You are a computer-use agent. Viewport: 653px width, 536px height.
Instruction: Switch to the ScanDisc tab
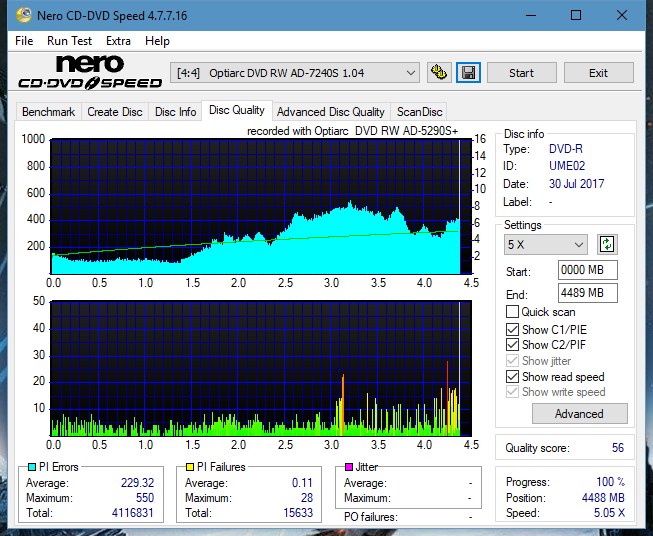click(x=419, y=112)
